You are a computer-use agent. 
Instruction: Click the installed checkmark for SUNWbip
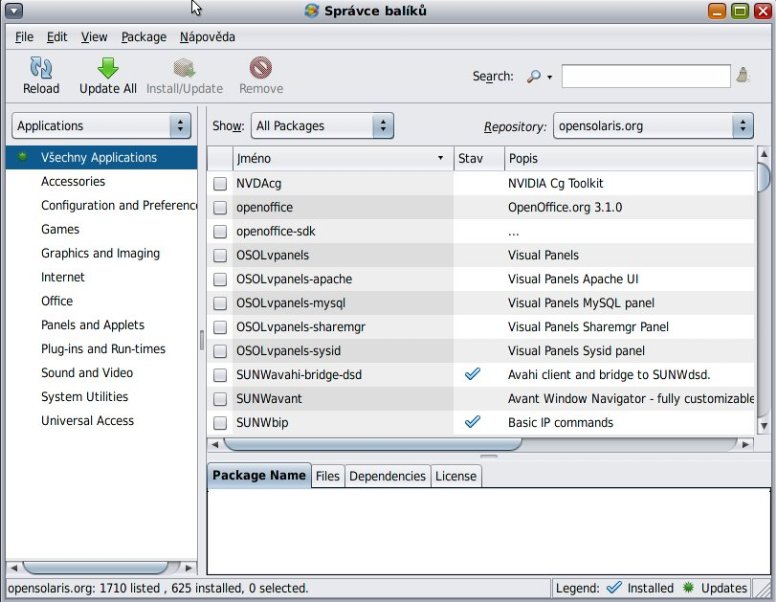(x=473, y=422)
